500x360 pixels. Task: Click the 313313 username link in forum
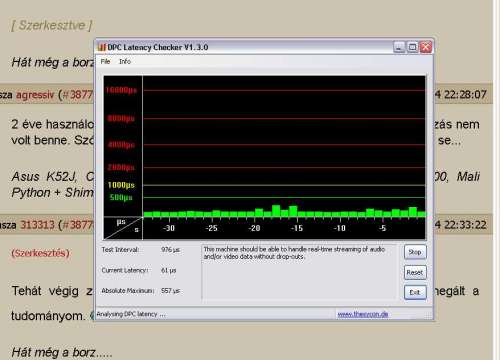point(37,225)
